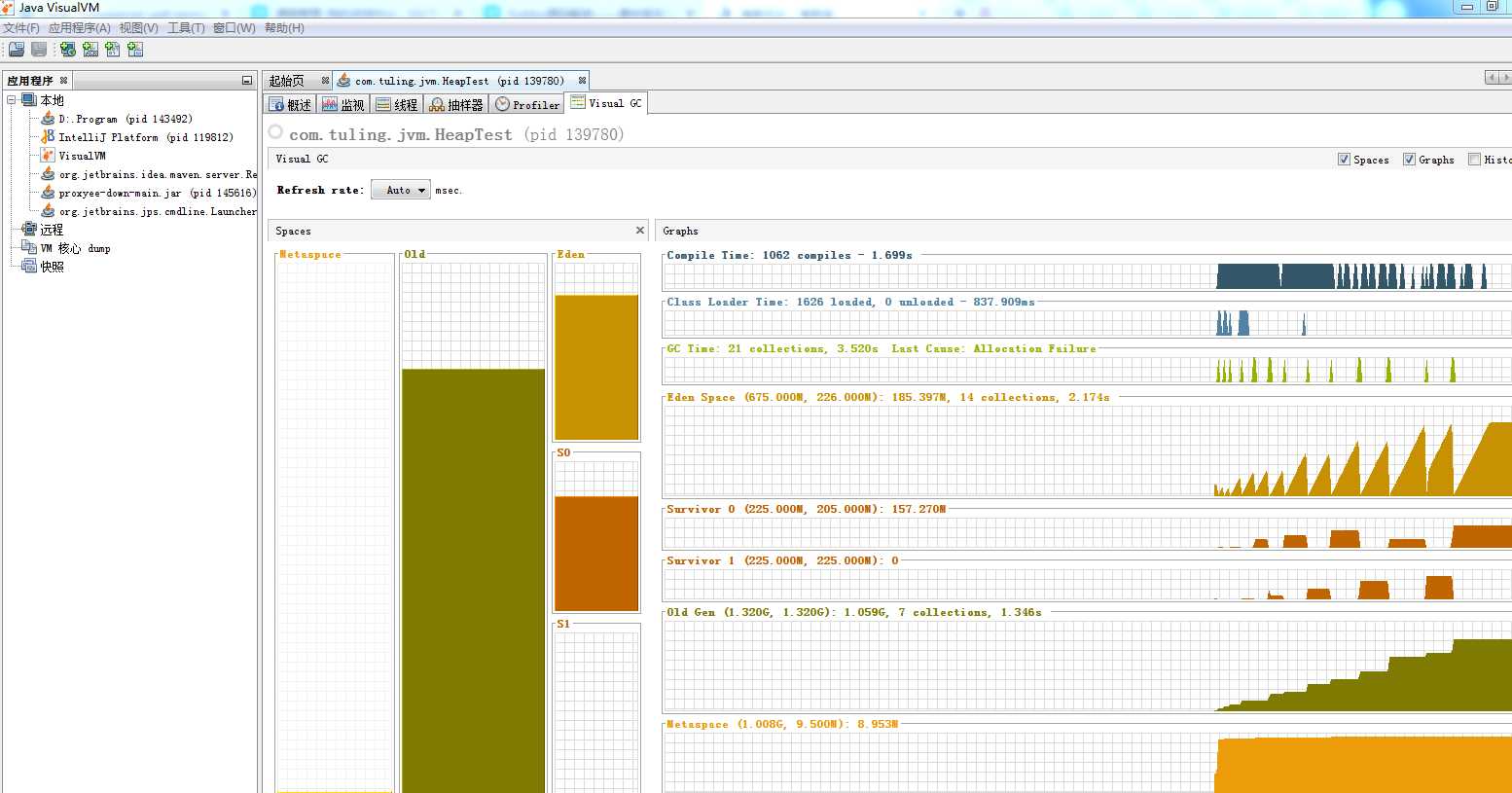
Task: Switch to the 抽样器 sampler tab
Action: (x=456, y=104)
